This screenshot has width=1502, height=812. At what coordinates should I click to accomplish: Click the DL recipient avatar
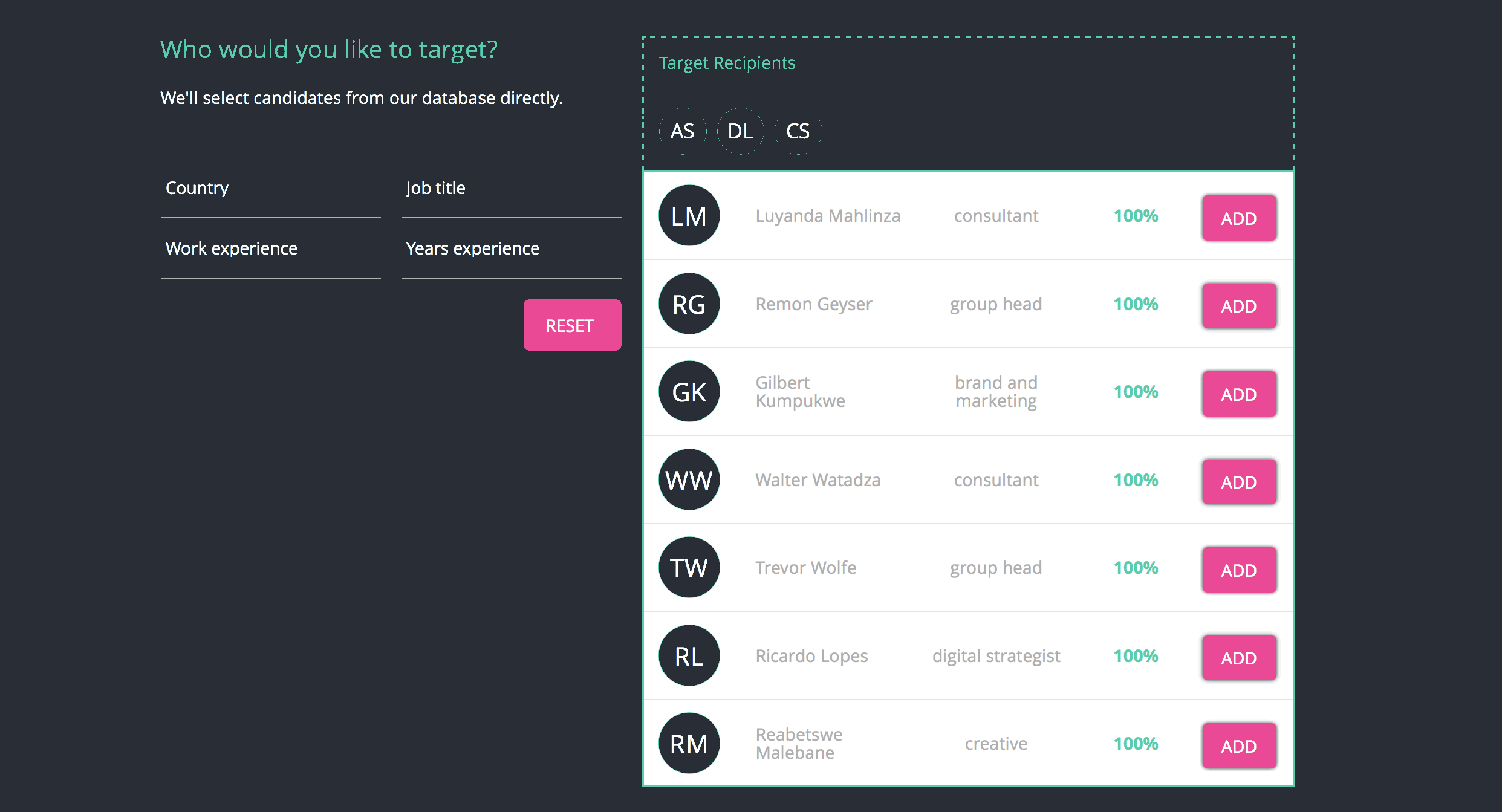(740, 131)
